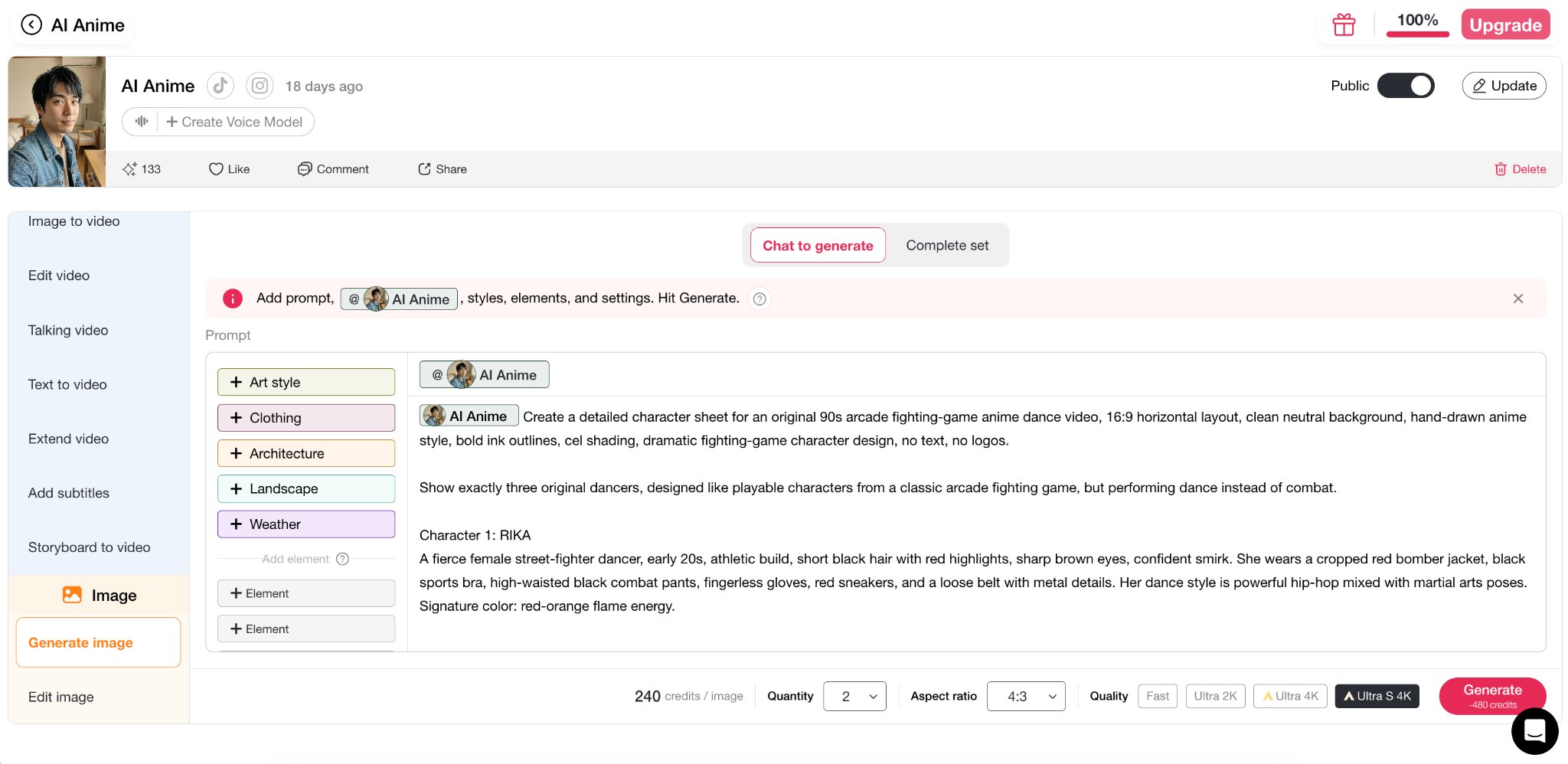Open the Quantity dropdown
1568x764 pixels.
coord(854,696)
